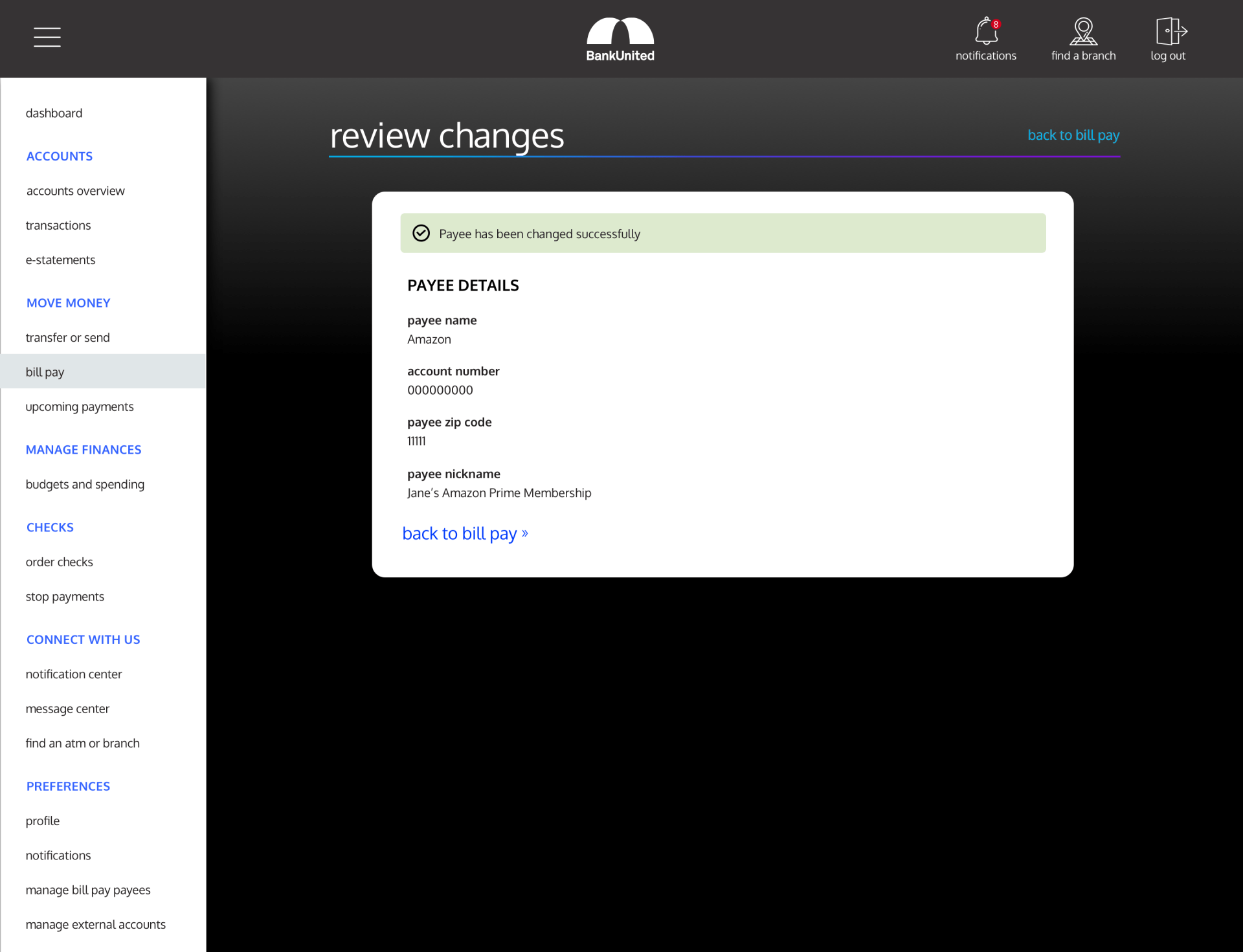This screenshot has height=952, width=1243.
Task: Open the message center
Action: click(68, 709)
